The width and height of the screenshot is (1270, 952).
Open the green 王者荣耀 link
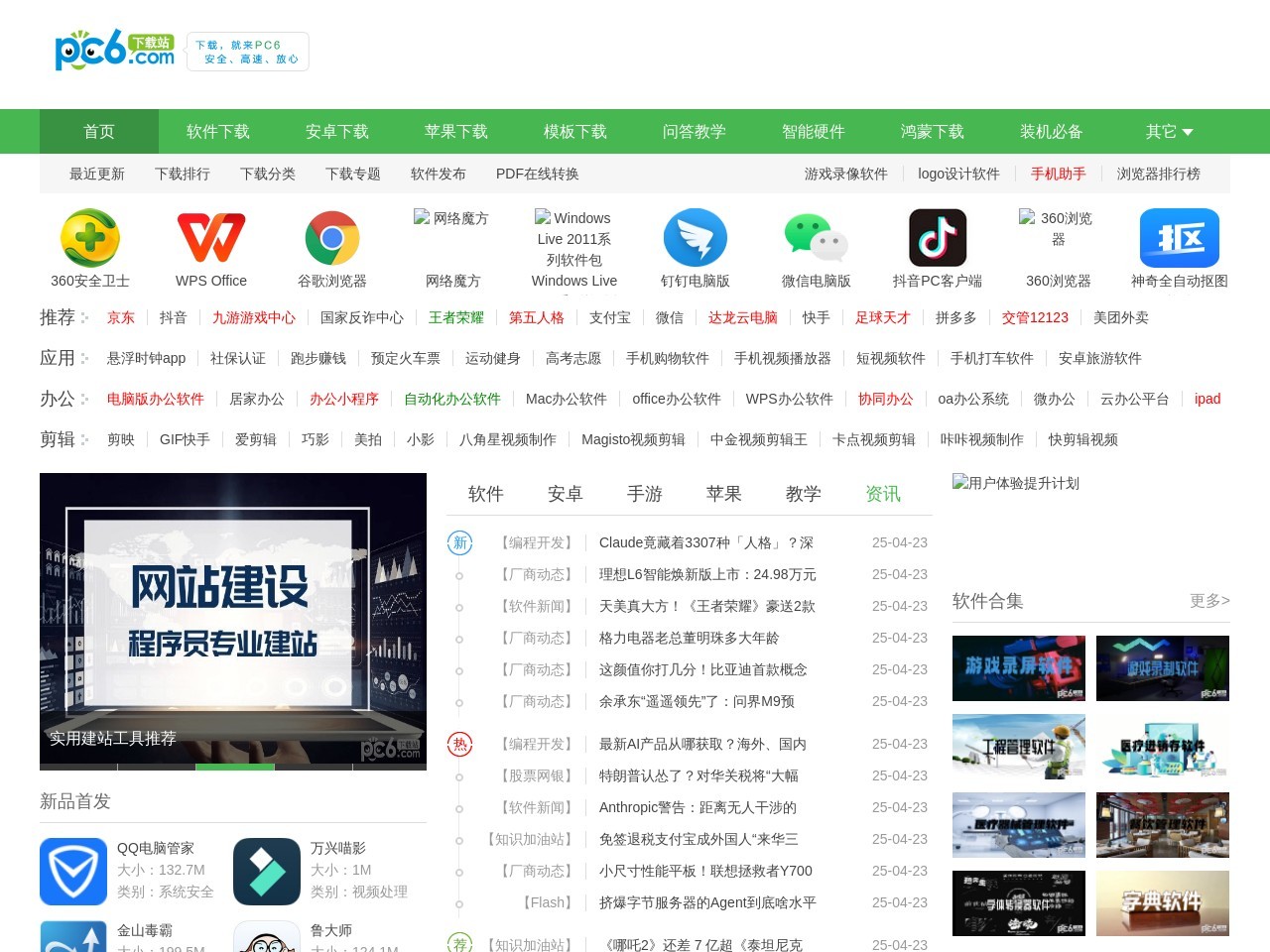pyautogui.click(x=456, y=317)
